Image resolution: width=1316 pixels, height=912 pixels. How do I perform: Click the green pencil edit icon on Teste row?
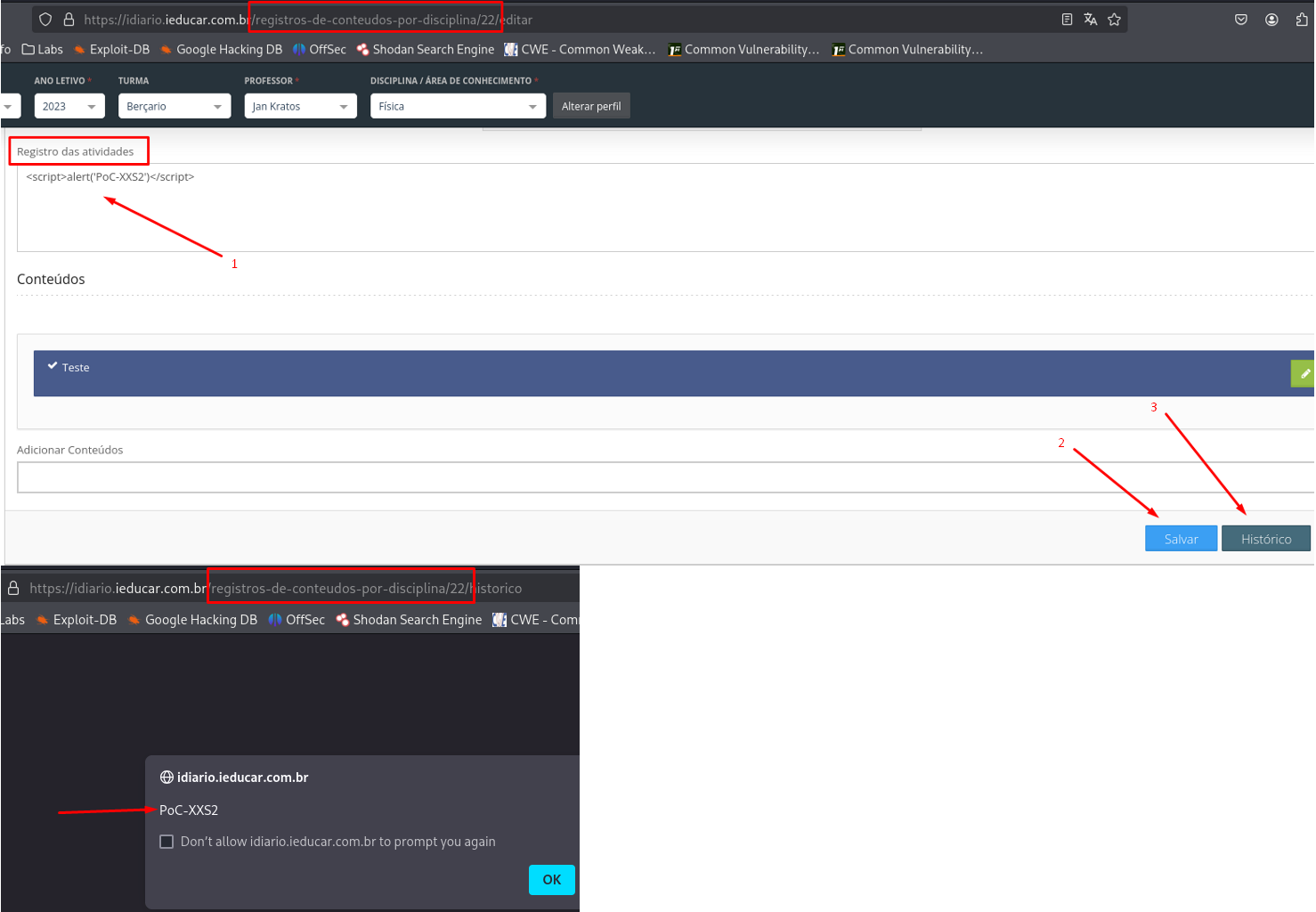tap(1304, 374)
